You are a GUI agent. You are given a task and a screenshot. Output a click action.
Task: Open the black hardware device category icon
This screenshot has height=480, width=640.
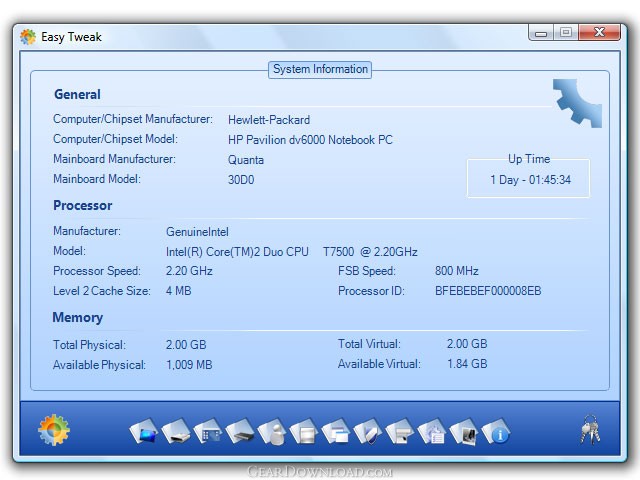pos(240,431)
